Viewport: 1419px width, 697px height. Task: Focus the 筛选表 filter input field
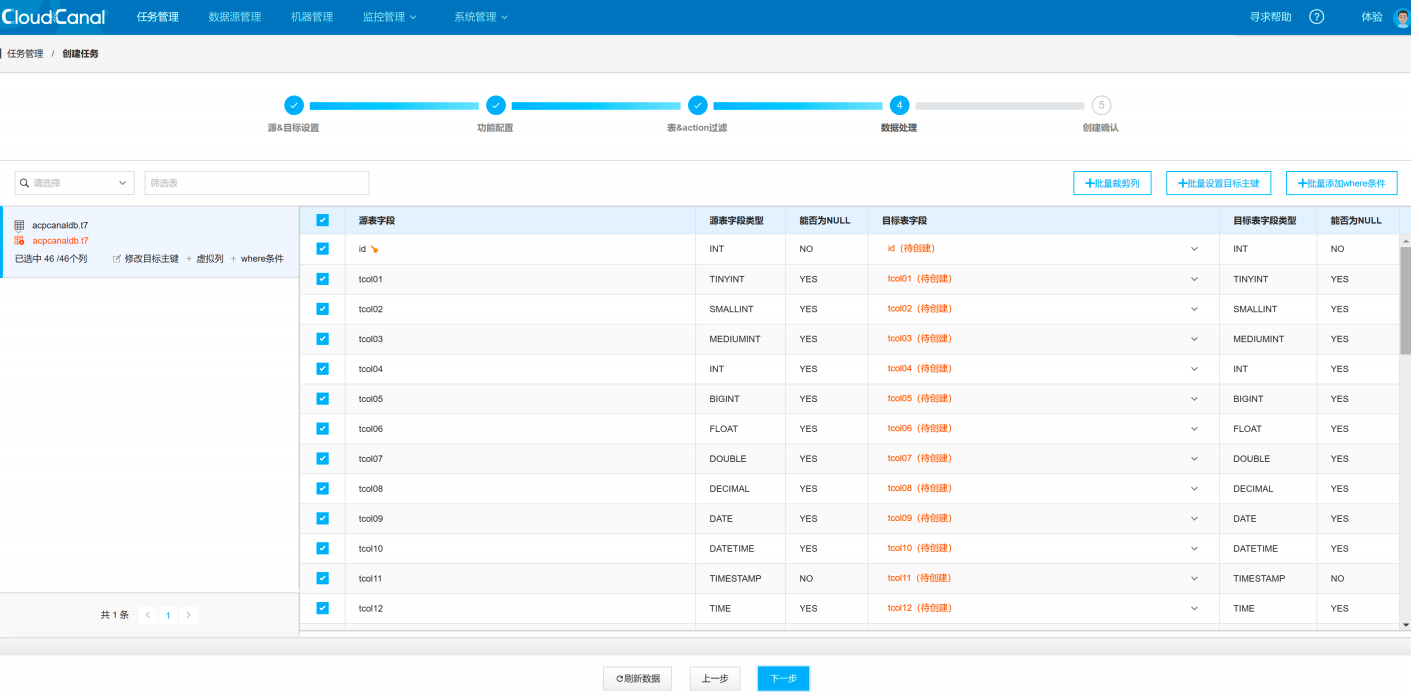pyautogui.click(x=257, y=183)
